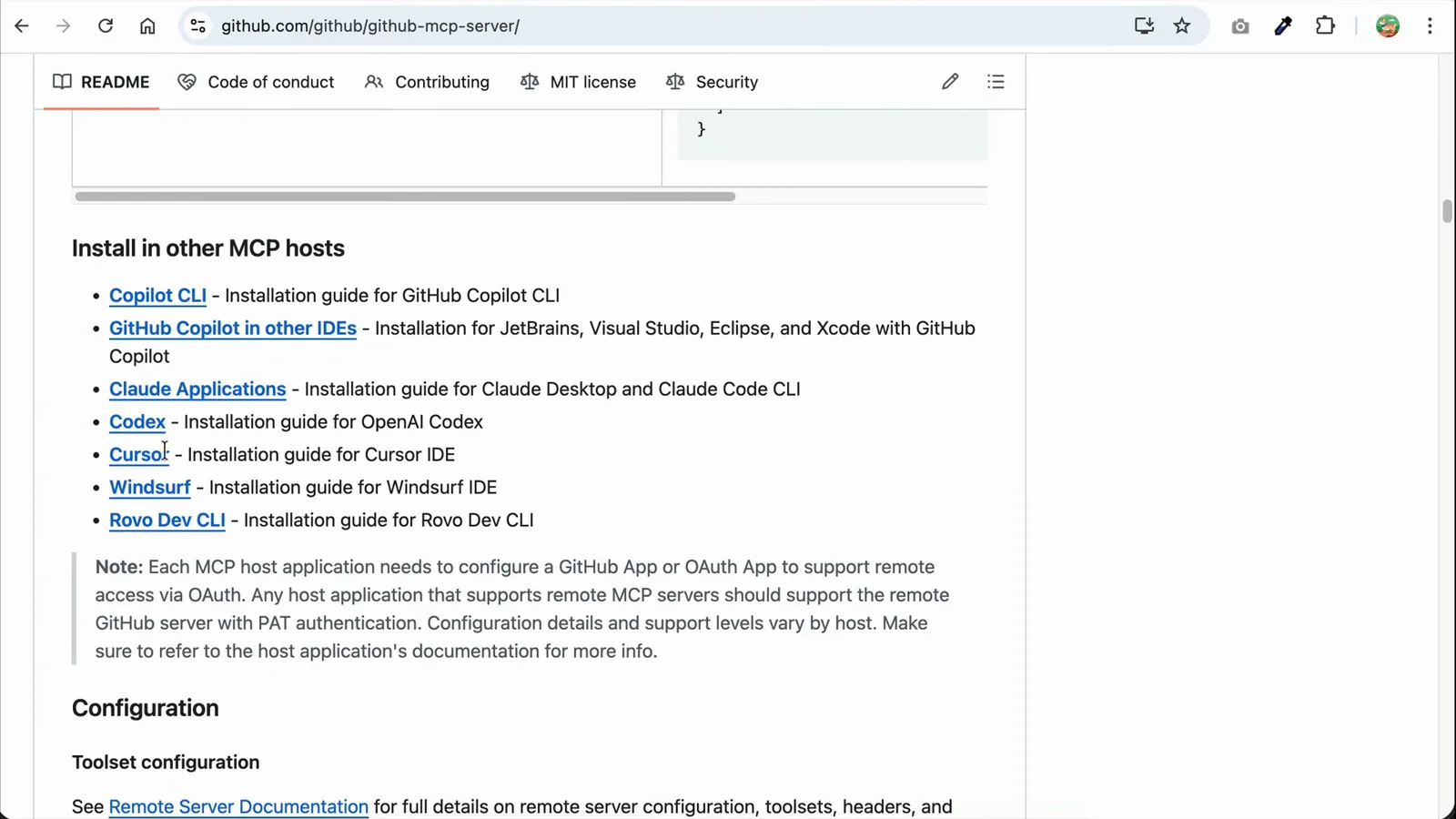Viewport: 1456px width, 819px height.
Task: View site information icon in address bar
Action: [x=197, y=26]
